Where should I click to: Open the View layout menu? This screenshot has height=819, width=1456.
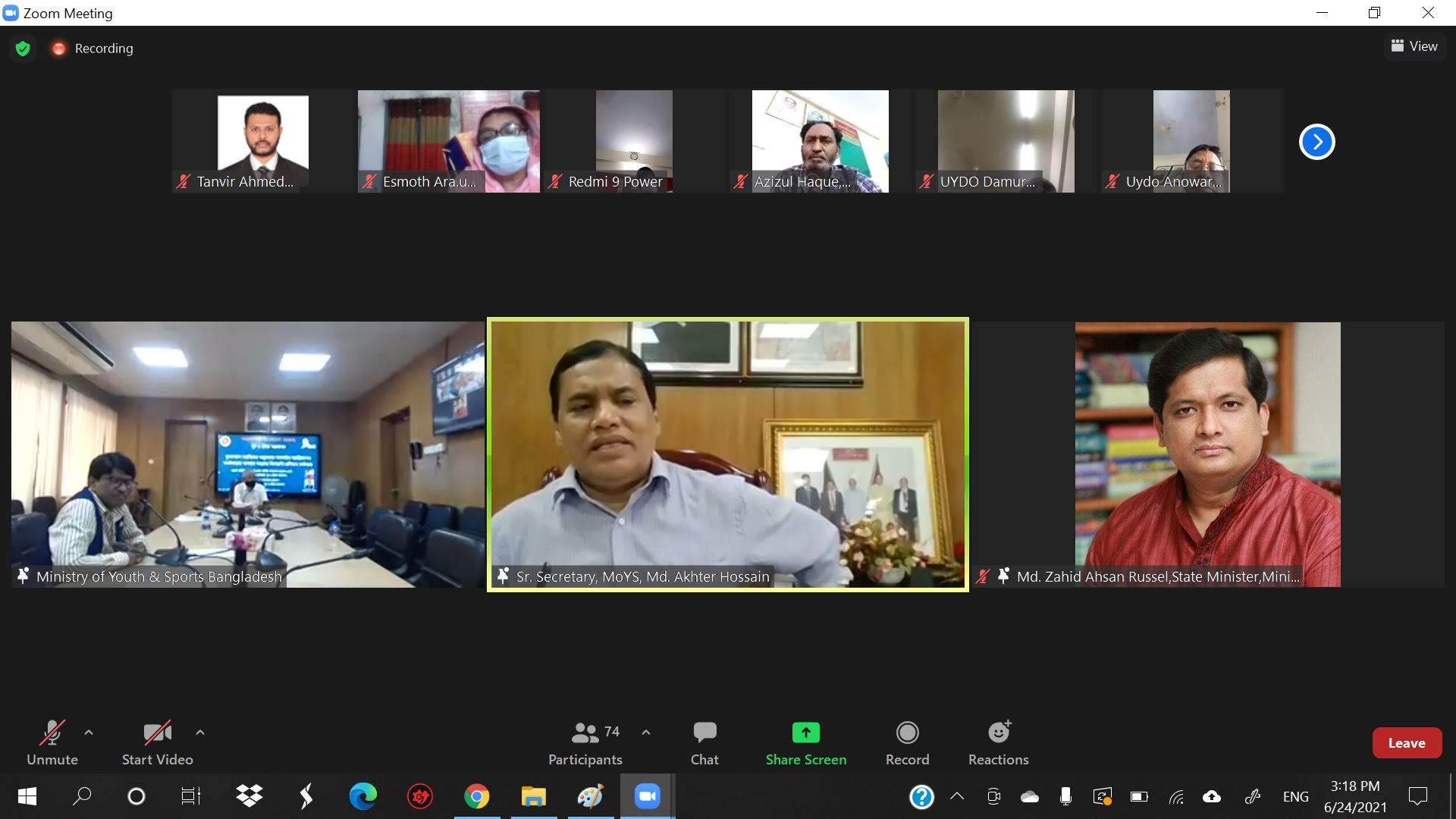[1414, 46]
